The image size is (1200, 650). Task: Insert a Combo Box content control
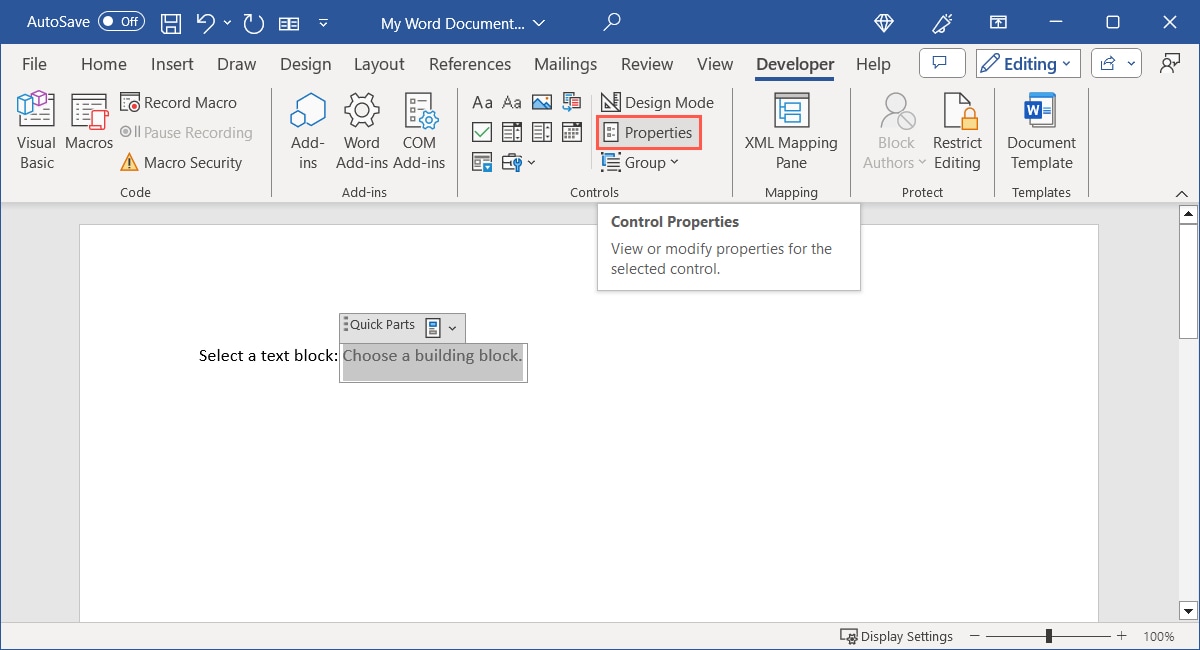tap(512, 131)
